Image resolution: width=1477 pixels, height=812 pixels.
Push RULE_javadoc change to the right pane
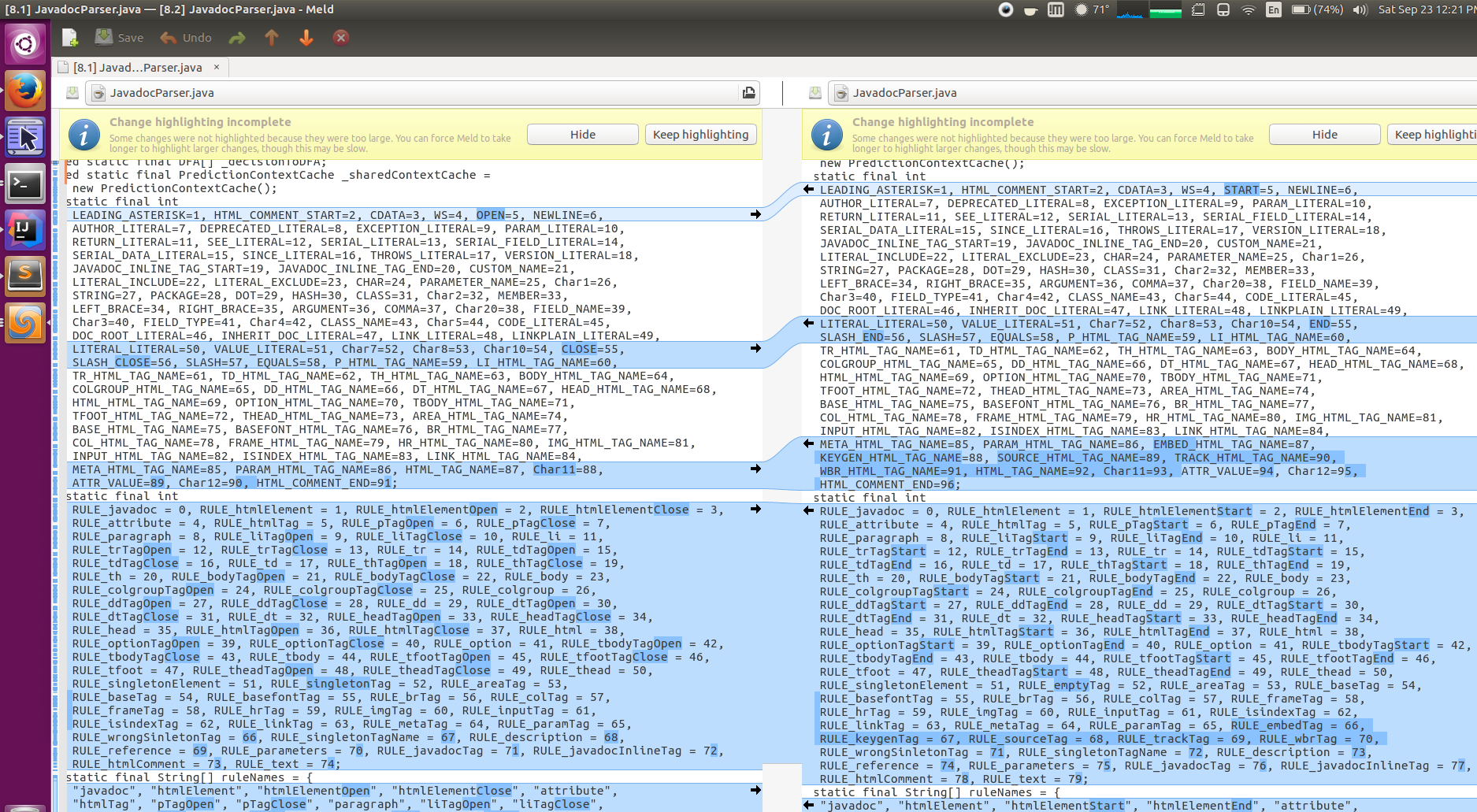coord(755,509)
